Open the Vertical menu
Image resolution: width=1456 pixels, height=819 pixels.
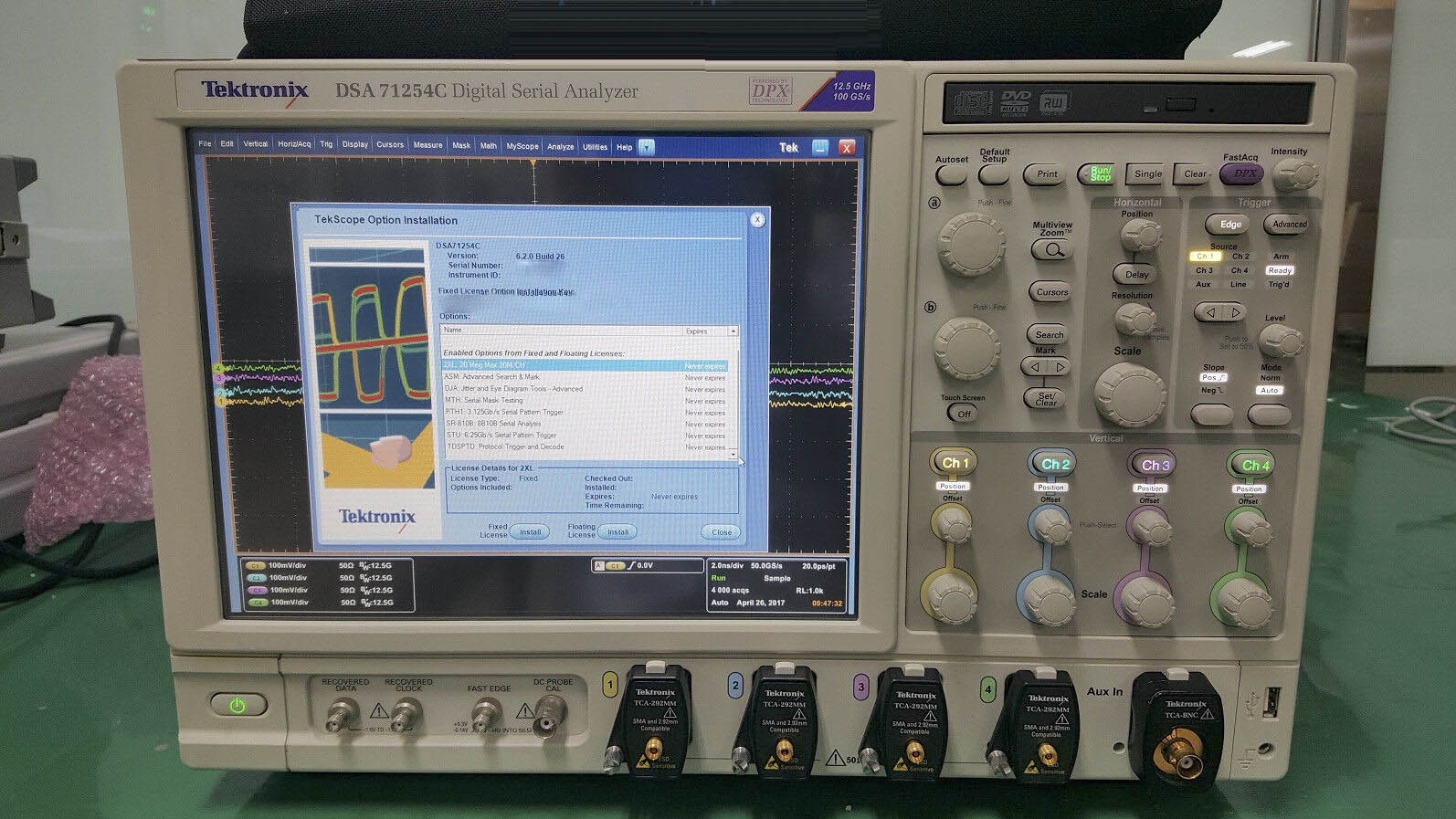click(256, 143)
